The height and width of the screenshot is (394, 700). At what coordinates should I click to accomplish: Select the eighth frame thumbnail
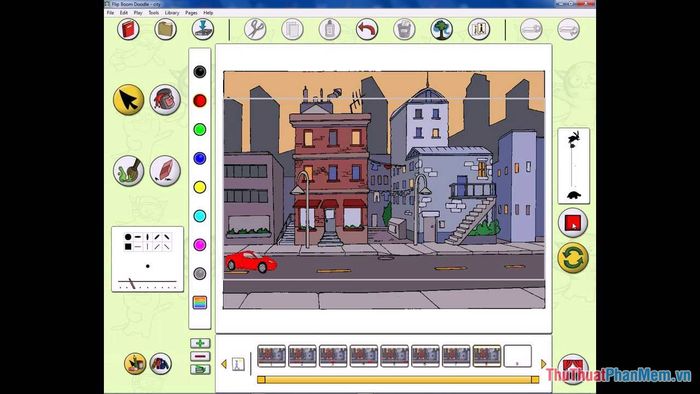pyautogui.click(x=487, y=356)
